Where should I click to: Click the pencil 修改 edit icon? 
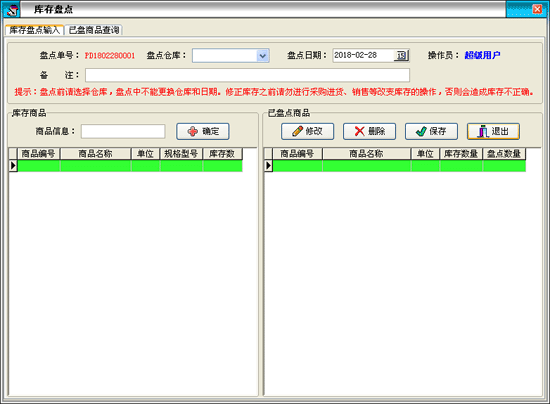297,132
